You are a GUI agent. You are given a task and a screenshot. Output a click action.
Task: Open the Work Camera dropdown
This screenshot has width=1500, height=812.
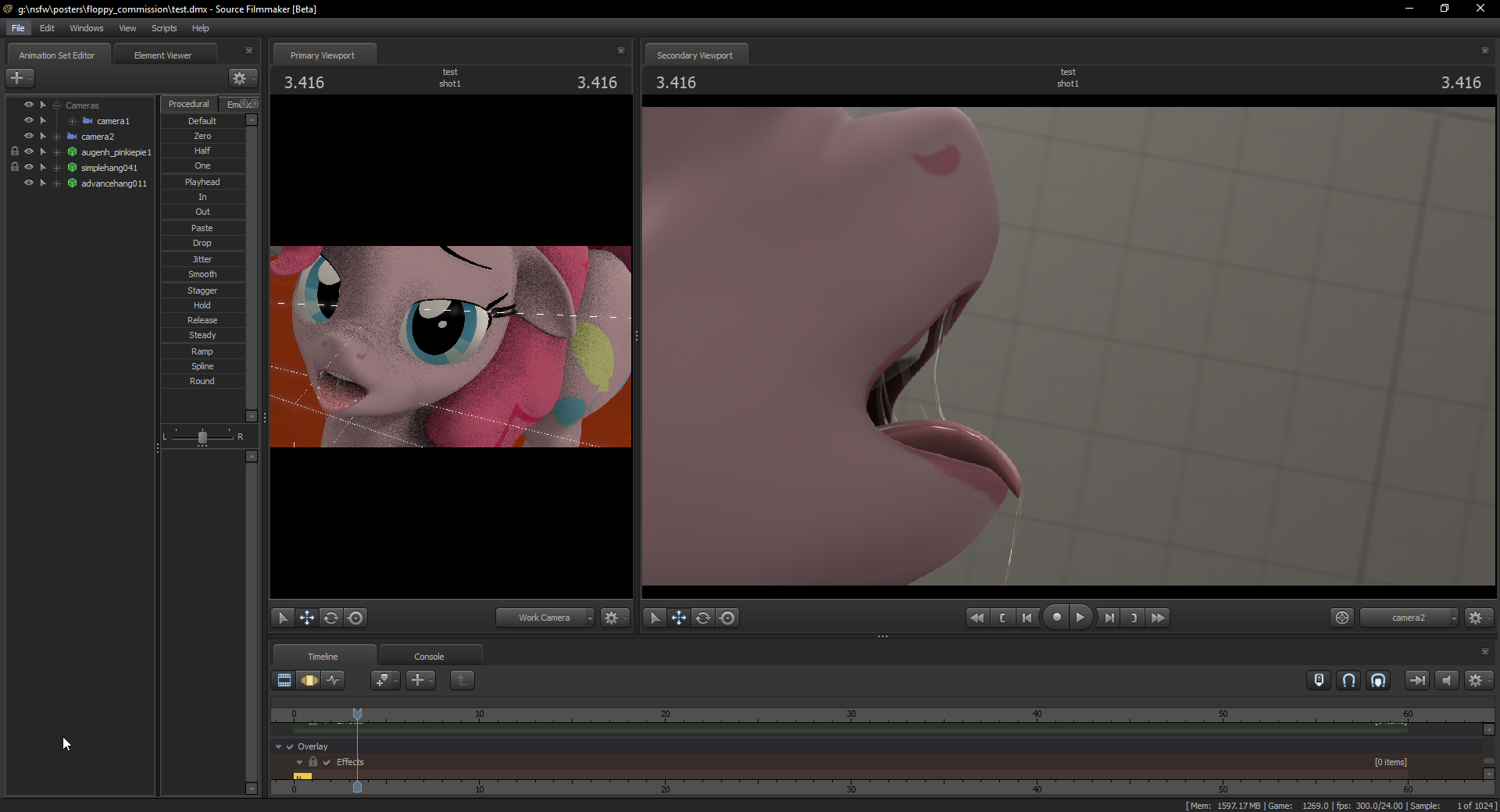[x=545, y=618]
